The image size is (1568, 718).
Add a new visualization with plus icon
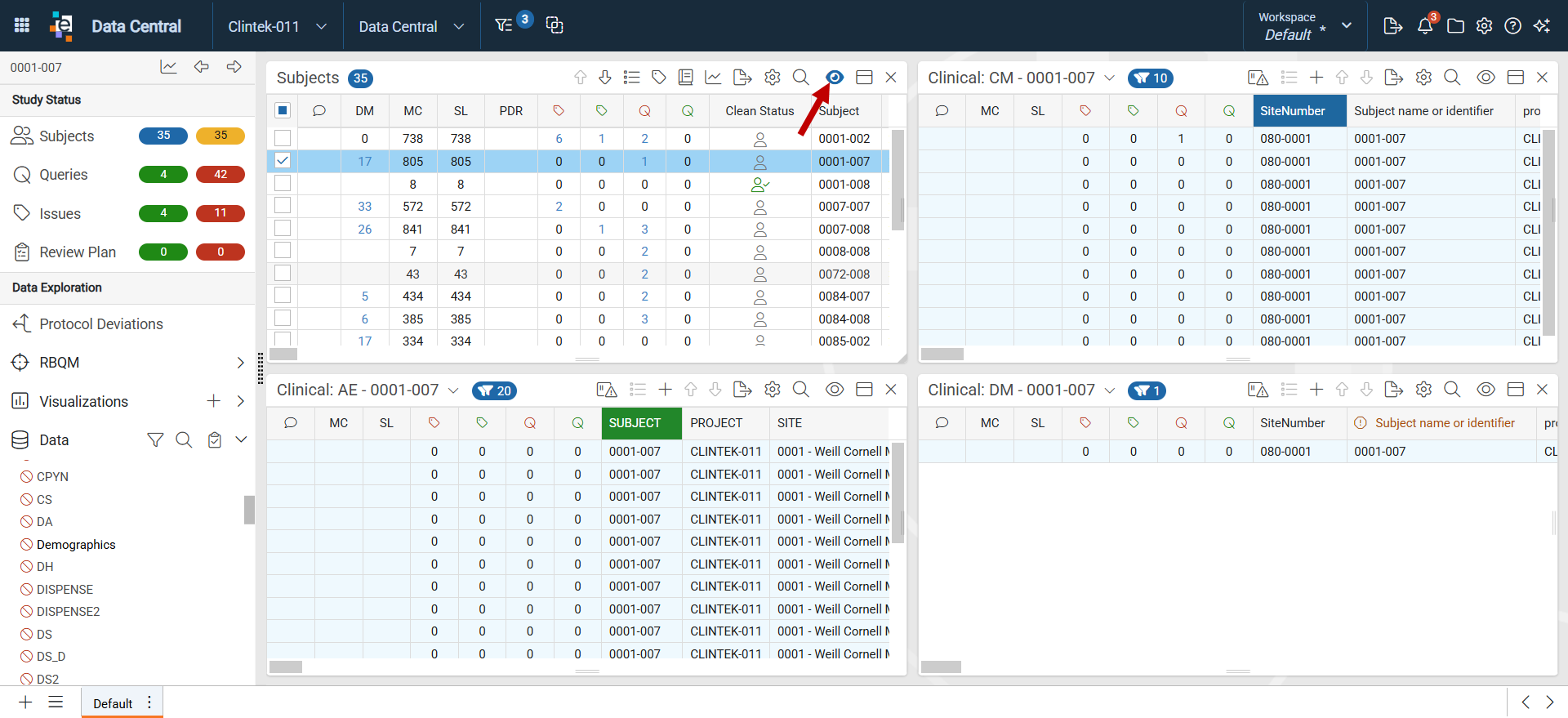click(x=214, y=401)
